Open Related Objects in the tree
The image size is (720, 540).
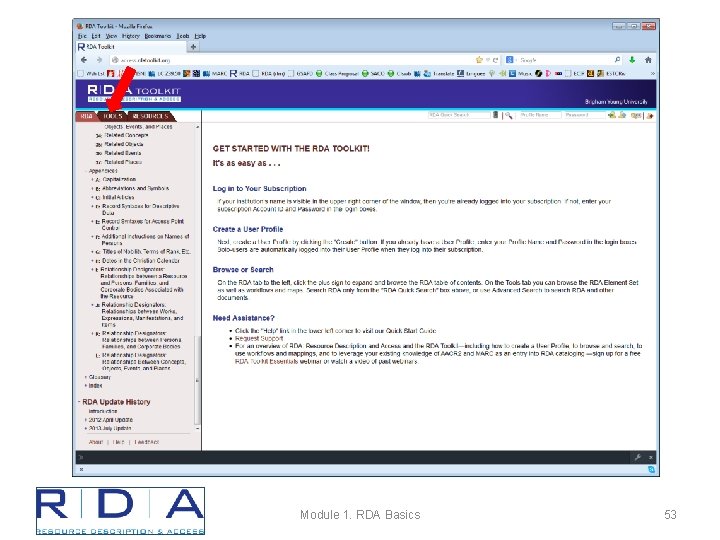point(124,144)
